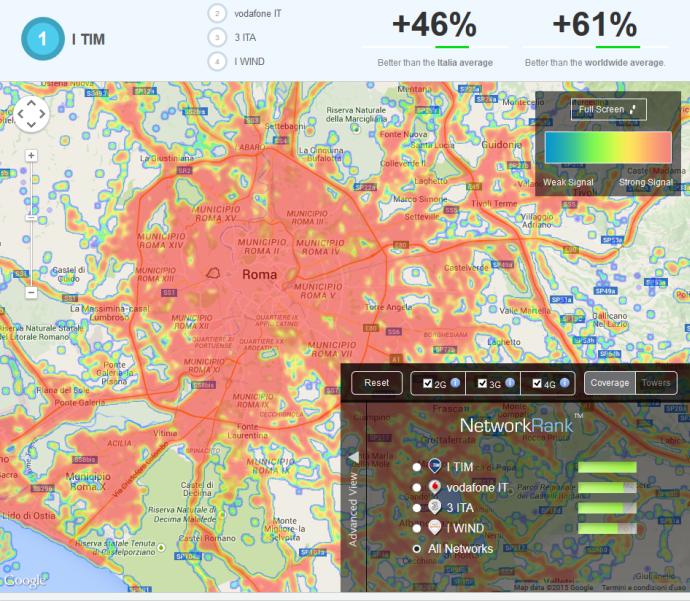
Task: Click the Full Screen button
Action: tap(609, 109)
